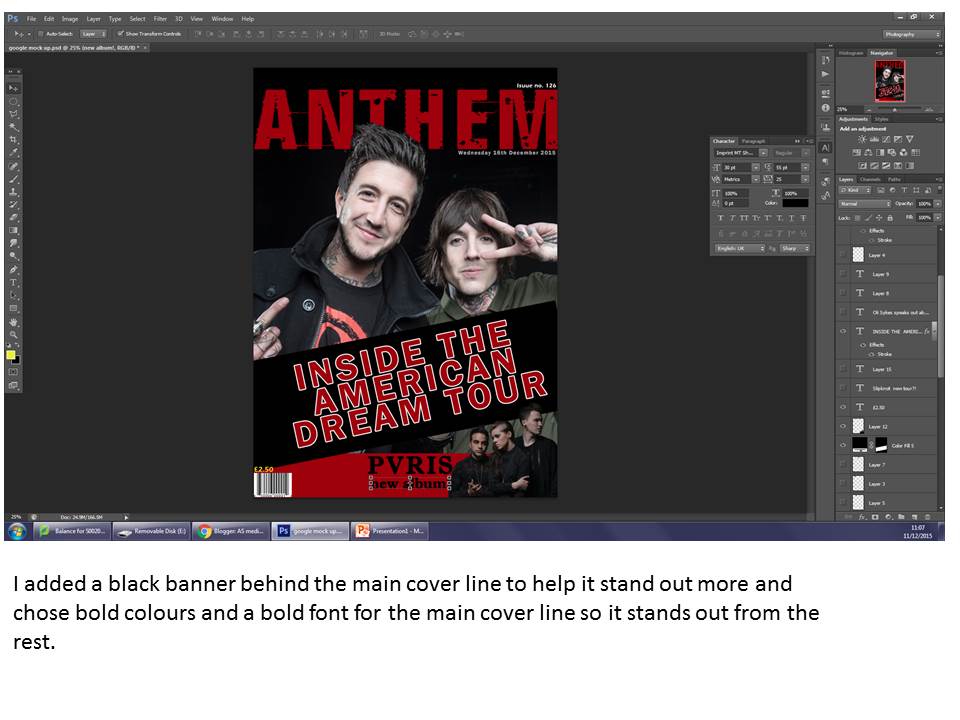Open PowerPoint Presentation1 in taskbar
This screenshot has height=720, width=960.
[x=389, y=531]
